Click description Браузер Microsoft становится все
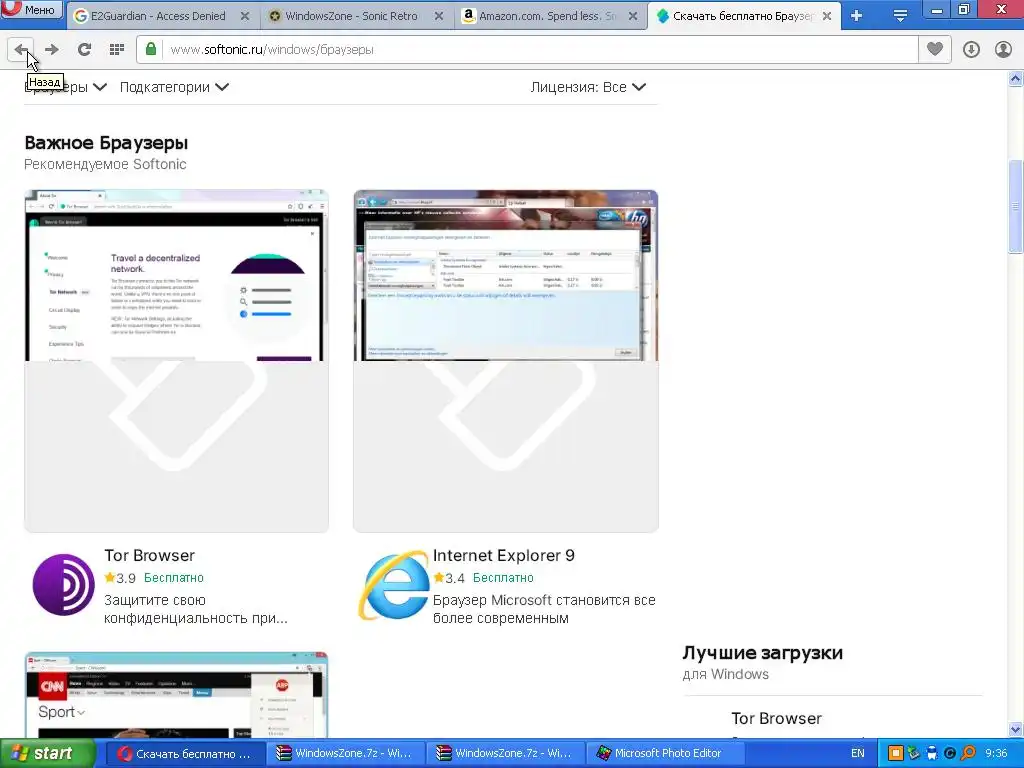The image size is (1024, 768). (x=544, y=609)
